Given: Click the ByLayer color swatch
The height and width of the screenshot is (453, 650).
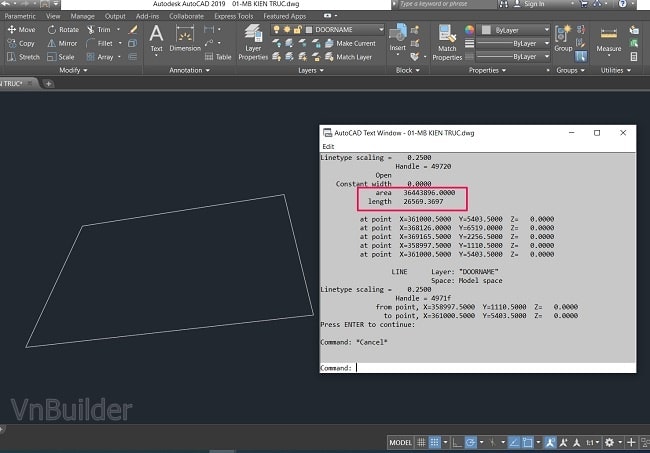Looking at the screenshot, I should click(x=486, y=30).
